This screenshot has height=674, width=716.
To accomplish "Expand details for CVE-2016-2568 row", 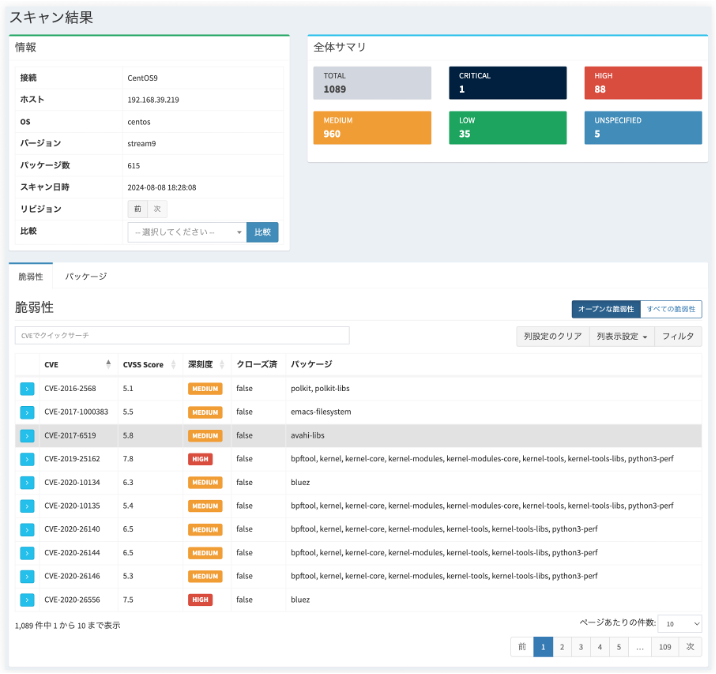I will pos(27,389).
